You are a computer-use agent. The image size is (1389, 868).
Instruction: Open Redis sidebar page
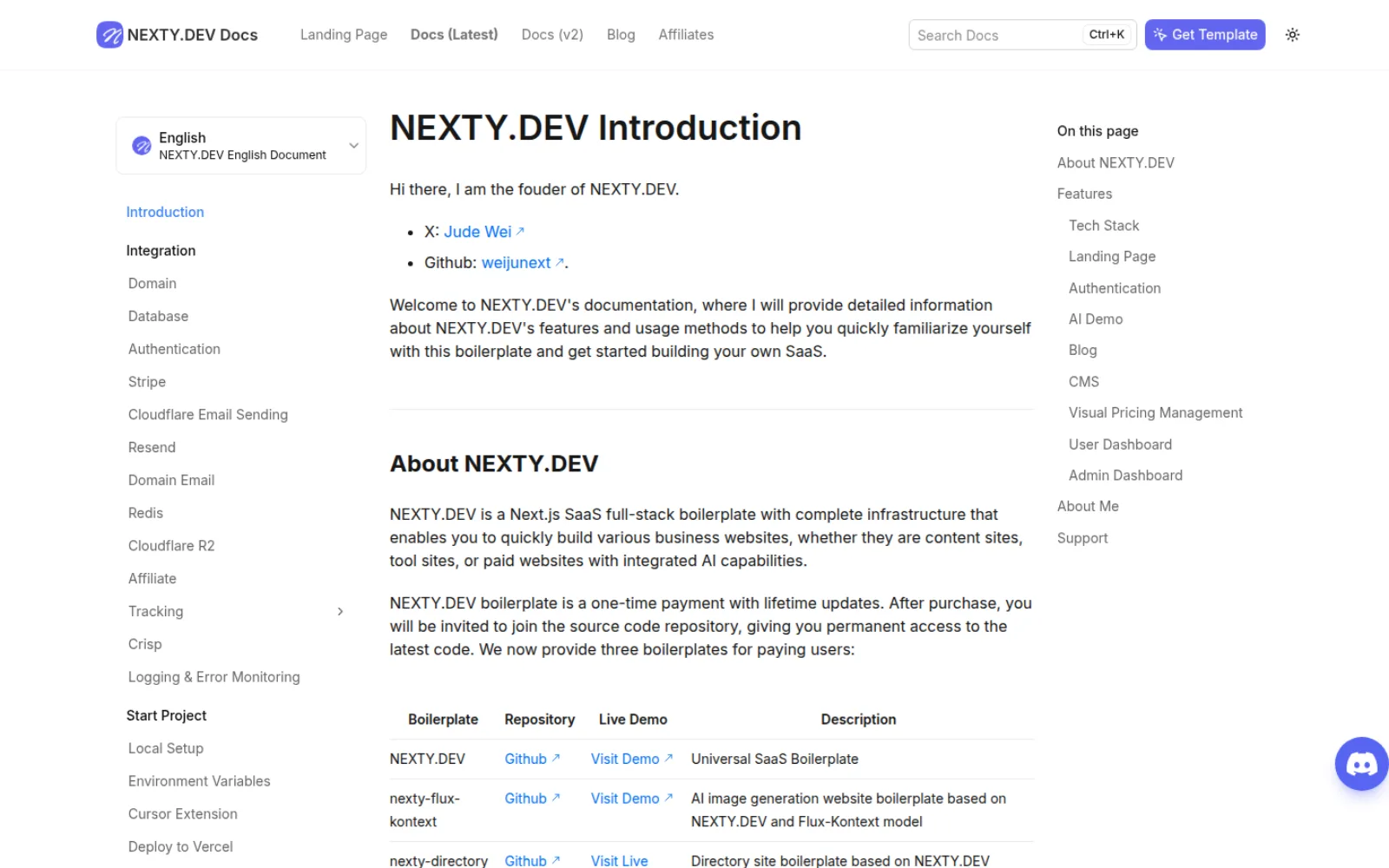(146, 513)
